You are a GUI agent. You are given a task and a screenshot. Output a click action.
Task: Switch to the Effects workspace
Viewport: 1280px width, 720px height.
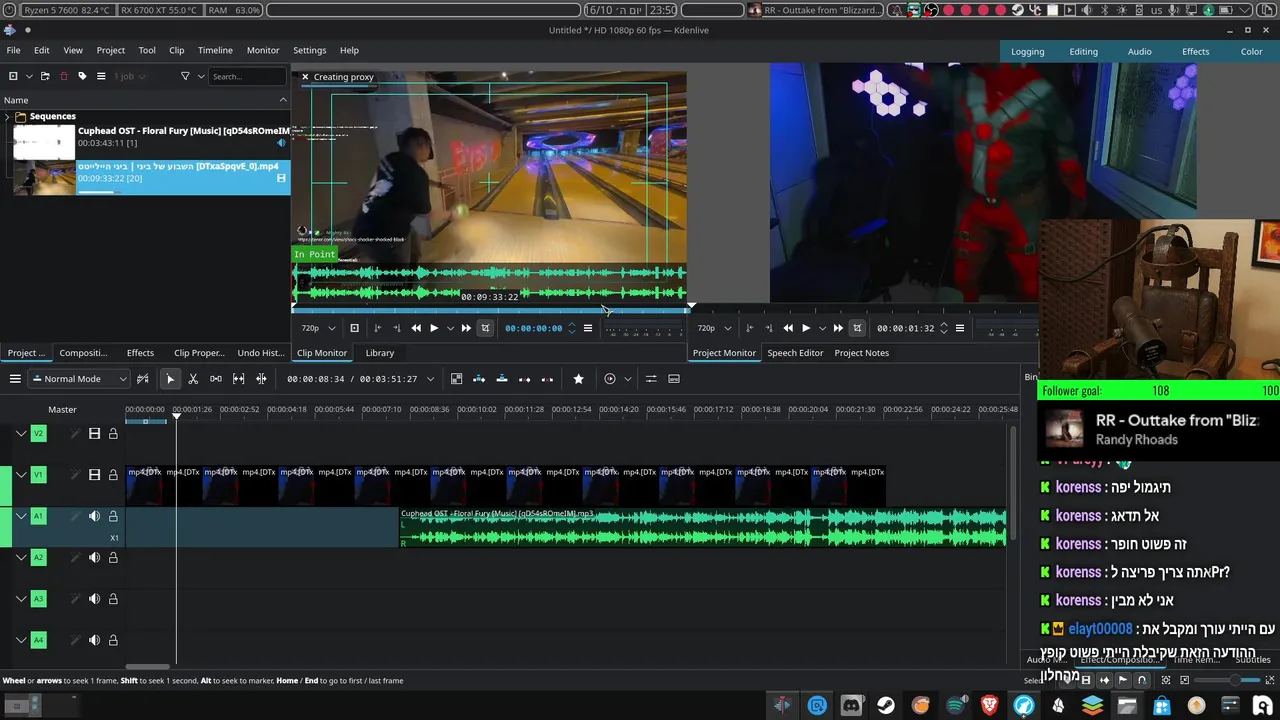pos(1196,52)
